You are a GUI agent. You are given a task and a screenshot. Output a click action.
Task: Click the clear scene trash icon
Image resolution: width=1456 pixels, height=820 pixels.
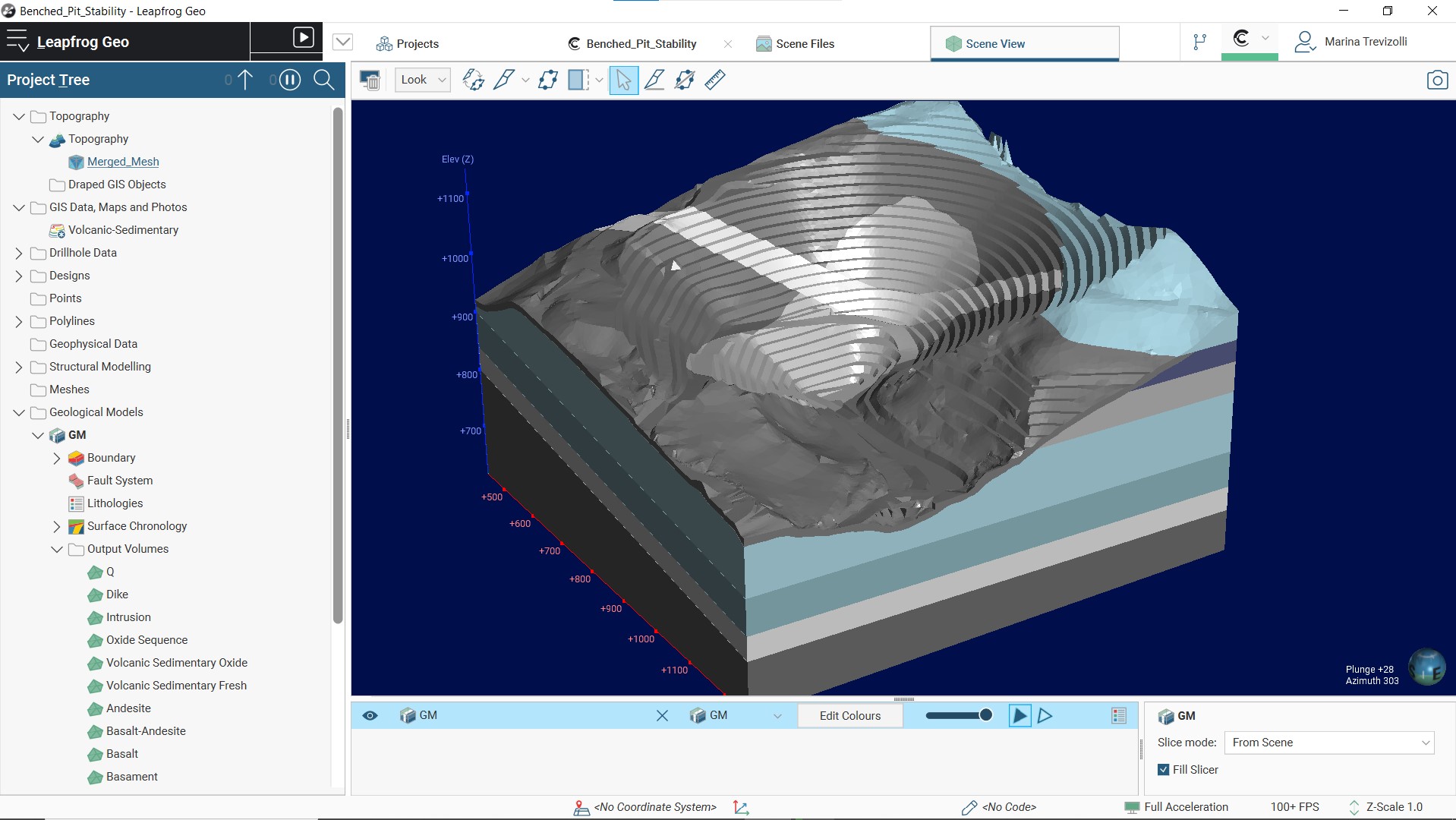click(x=370, y=80)
